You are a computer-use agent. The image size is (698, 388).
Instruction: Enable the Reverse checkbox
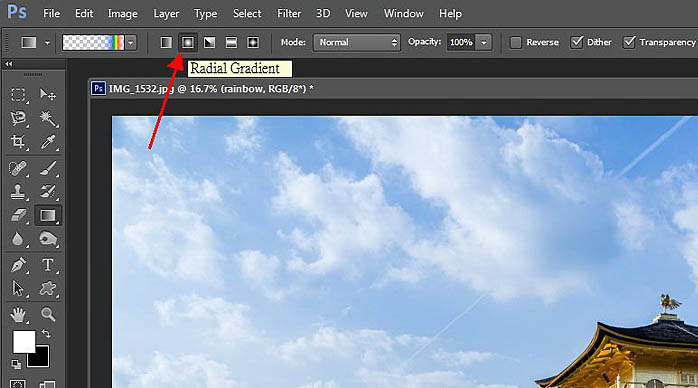(x=515, y=42)
